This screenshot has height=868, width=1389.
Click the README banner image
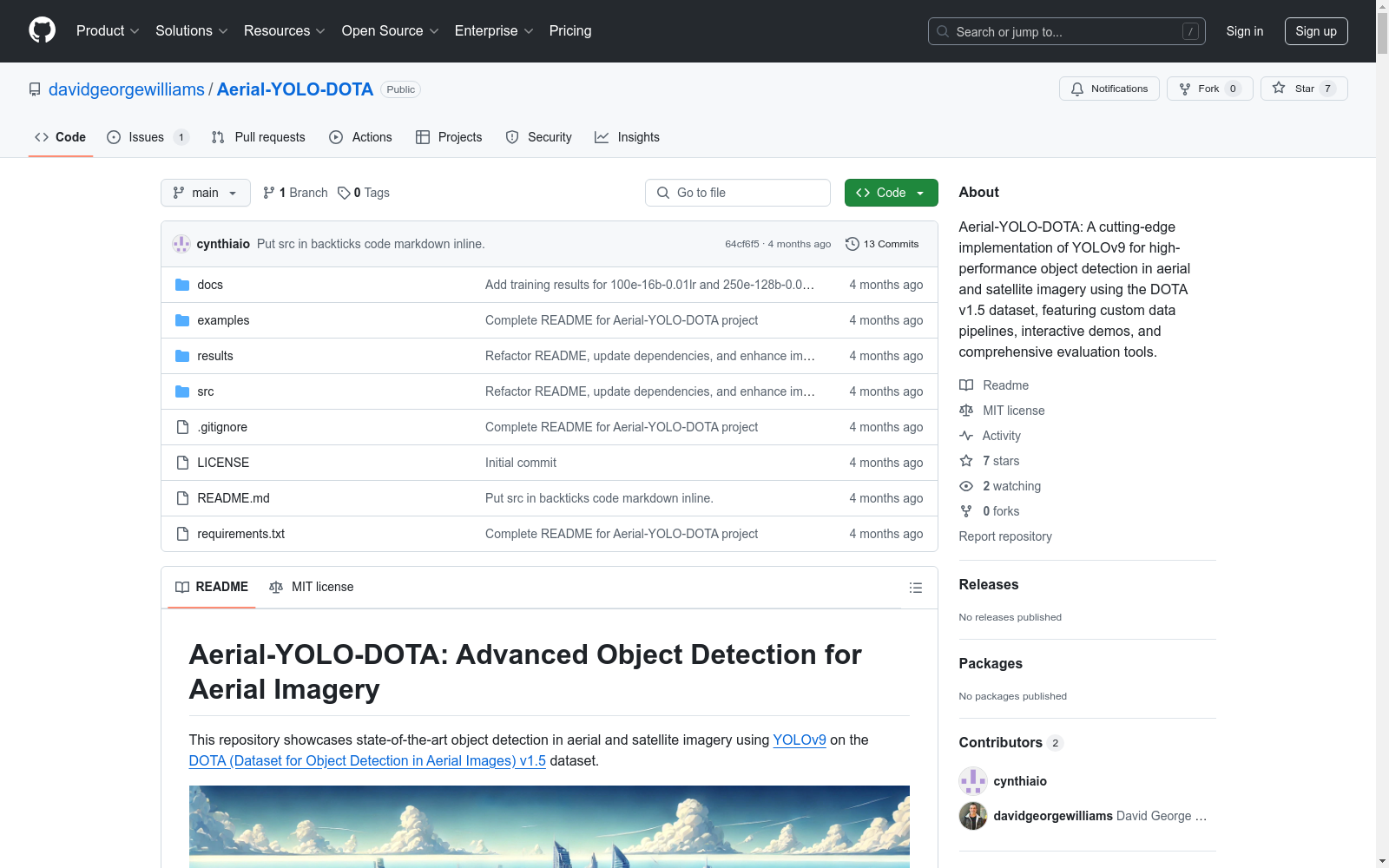point(550,826)
